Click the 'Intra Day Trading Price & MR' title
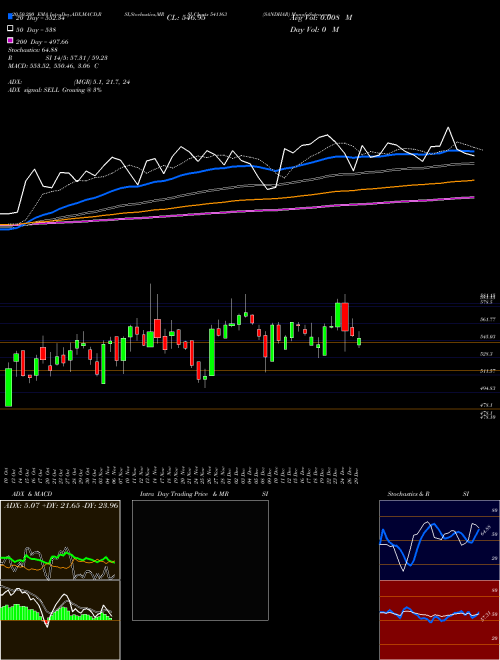Image resolution: width=500 pixels, height=660 pixels. click(184, 494)
